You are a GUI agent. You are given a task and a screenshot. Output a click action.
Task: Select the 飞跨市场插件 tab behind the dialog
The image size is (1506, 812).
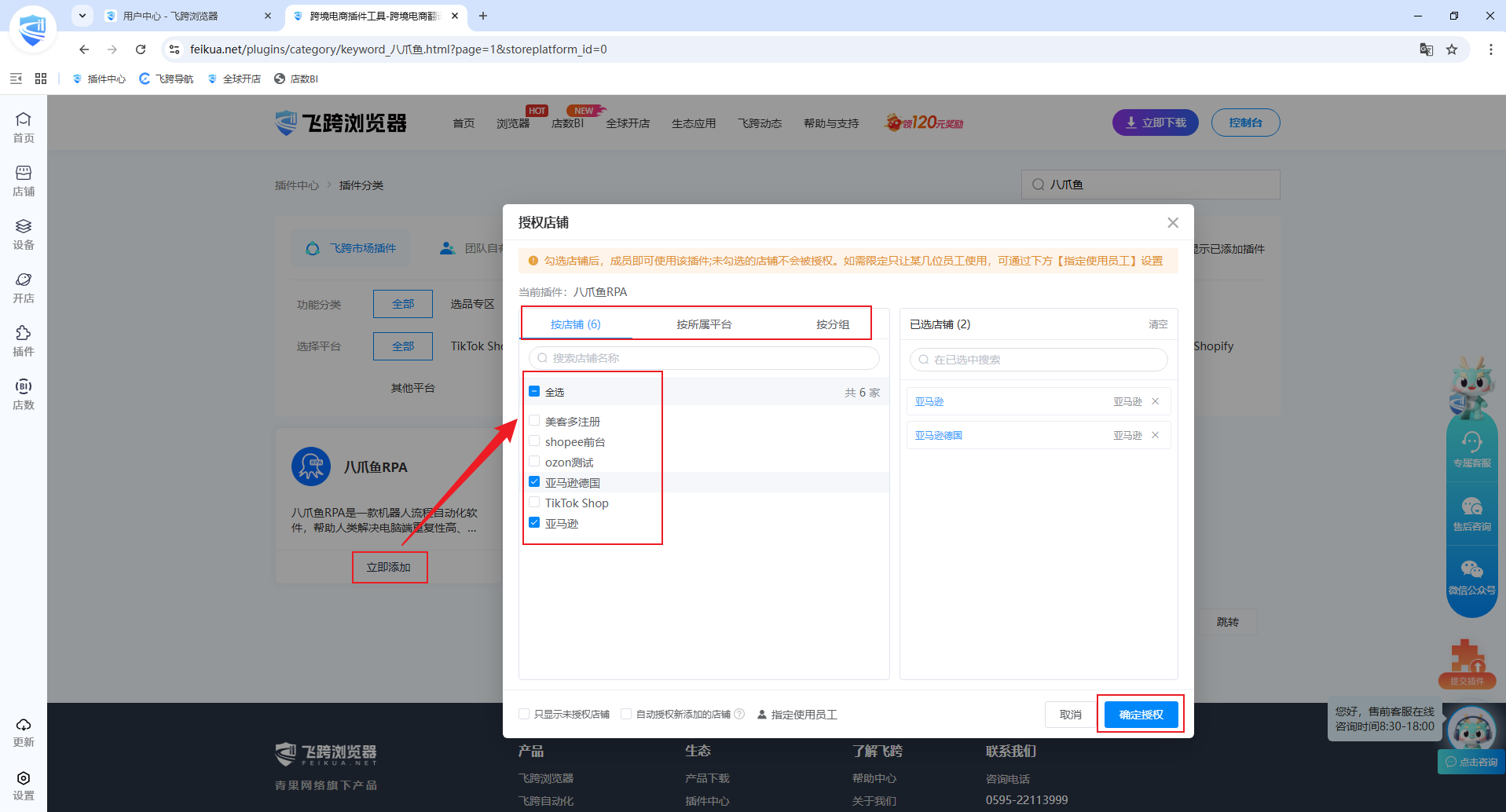point(350,248)
